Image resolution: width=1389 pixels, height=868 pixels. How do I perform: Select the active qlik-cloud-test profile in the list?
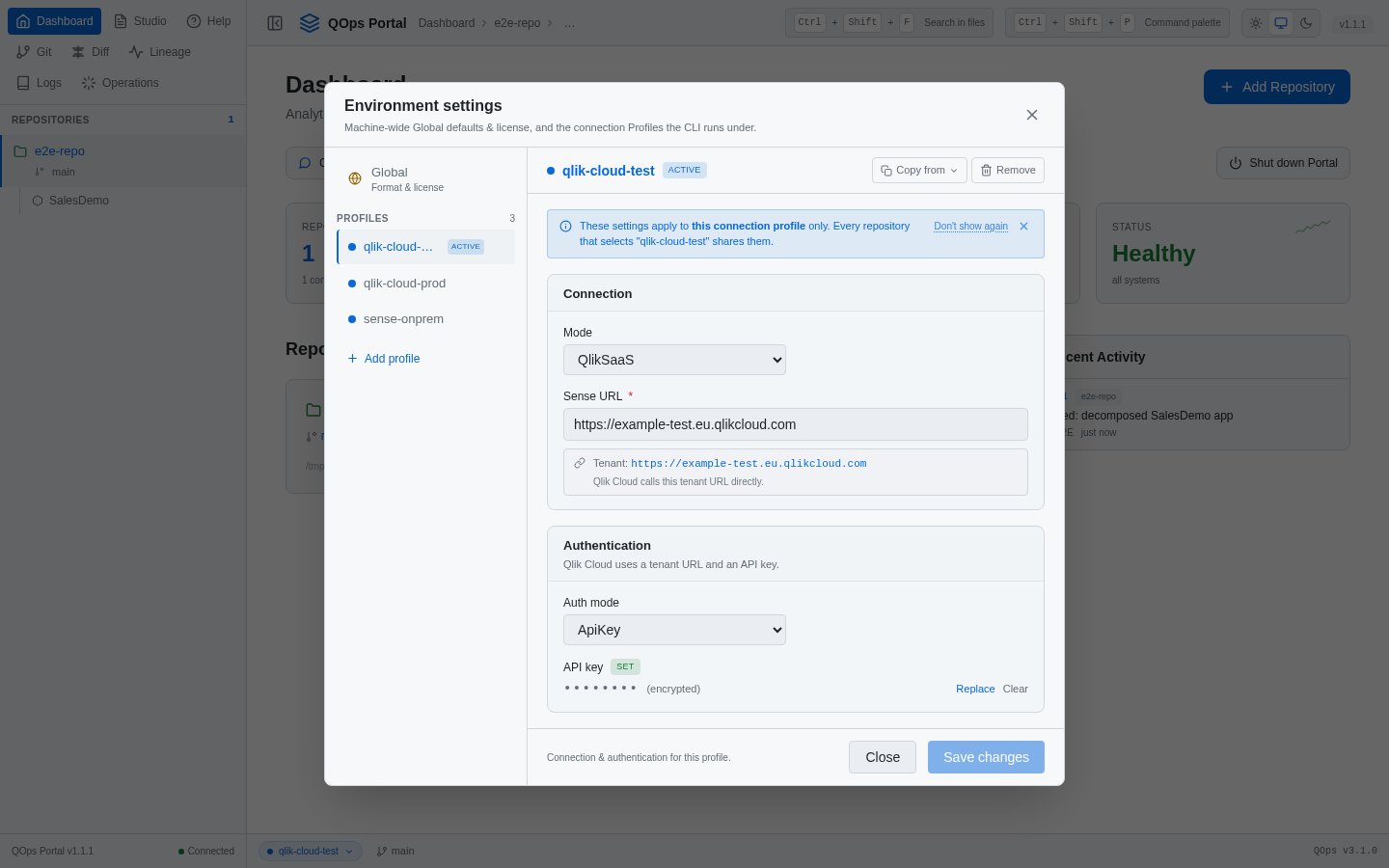pyautogui.click(x=425, y=247)
